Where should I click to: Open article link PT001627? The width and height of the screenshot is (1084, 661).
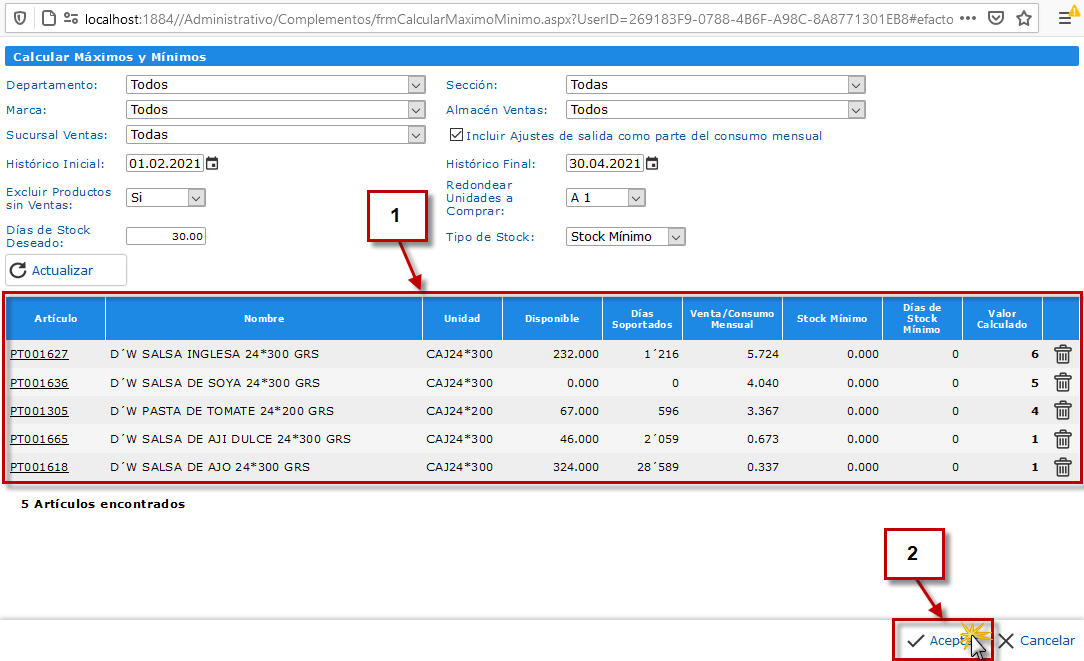pyautogui.click(x=39, y=354)
